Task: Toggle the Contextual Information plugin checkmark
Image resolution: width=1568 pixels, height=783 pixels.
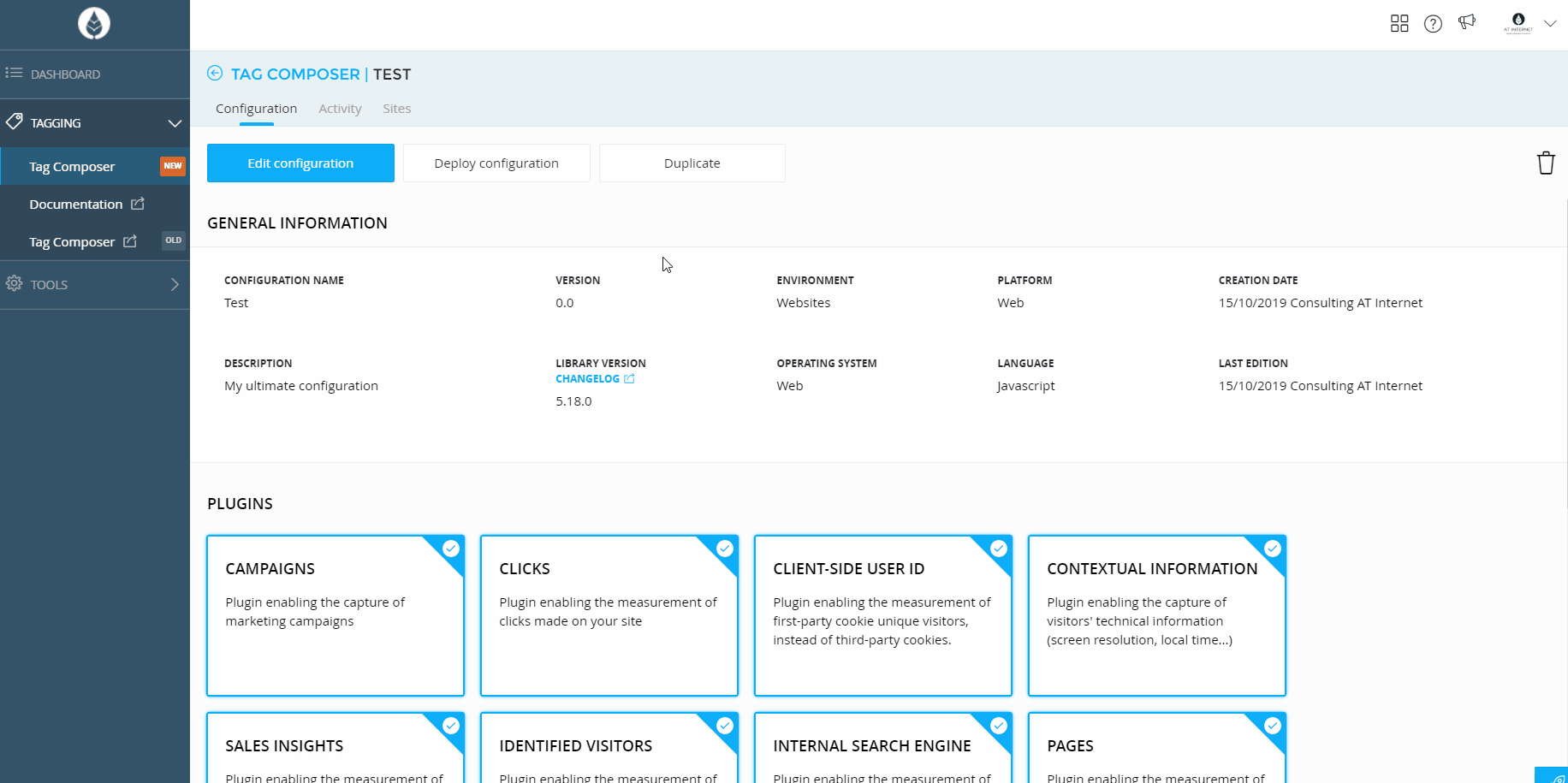Action: point(1273,549)
